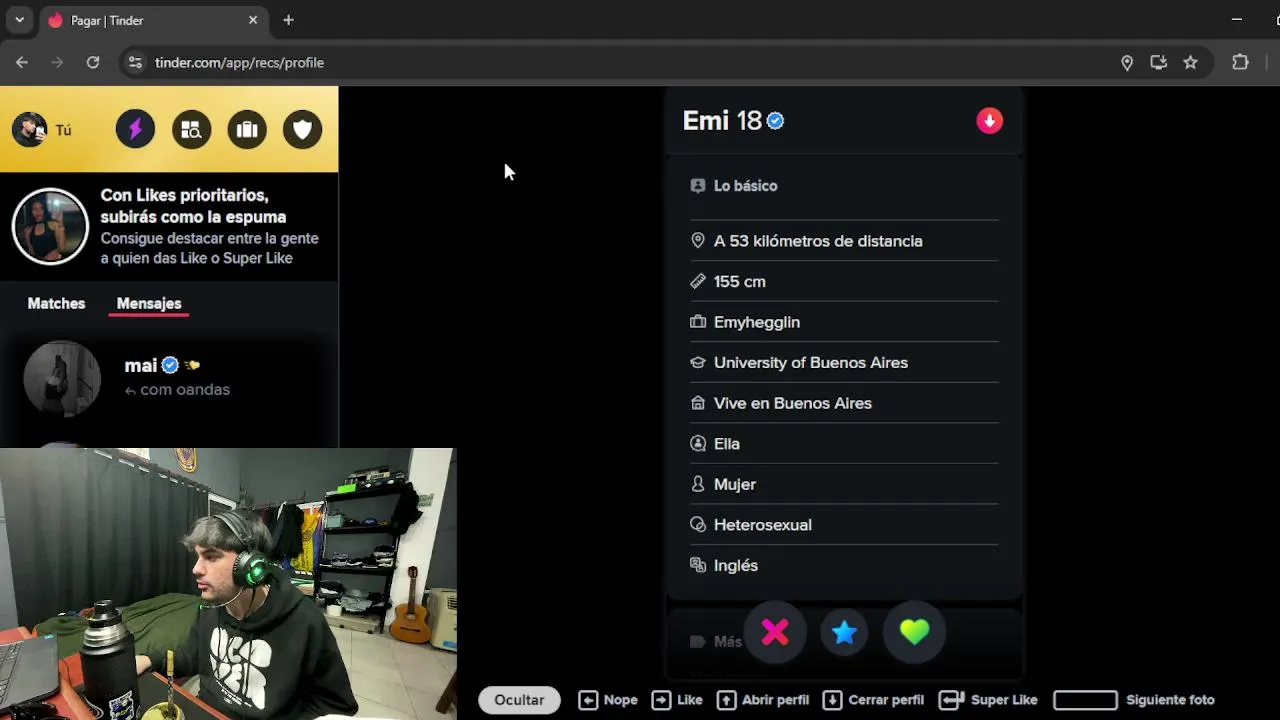The image size is (1280, 720).
Task: Click the Super Like shortcut hint
Action: pos(988,700)
